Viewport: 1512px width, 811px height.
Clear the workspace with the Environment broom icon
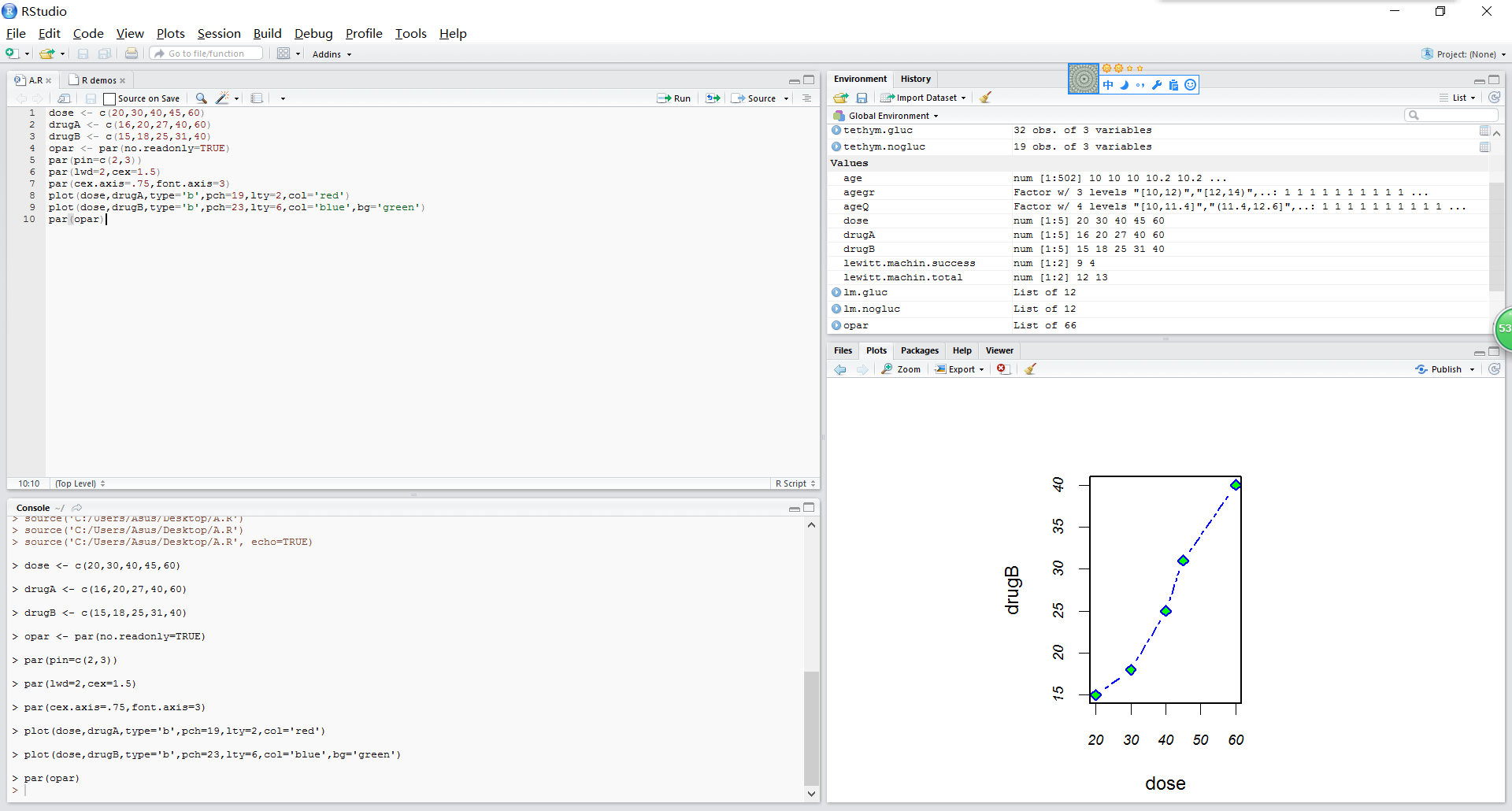click(x=985, y=98)
